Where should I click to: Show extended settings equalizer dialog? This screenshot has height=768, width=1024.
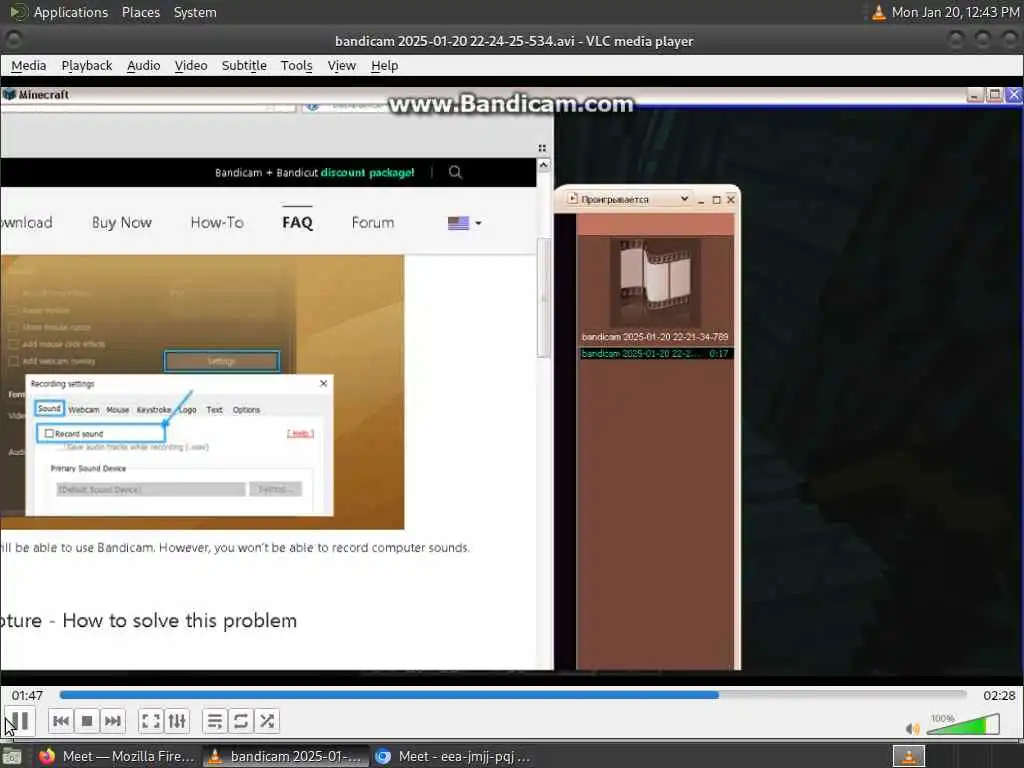tap(177, 721)
